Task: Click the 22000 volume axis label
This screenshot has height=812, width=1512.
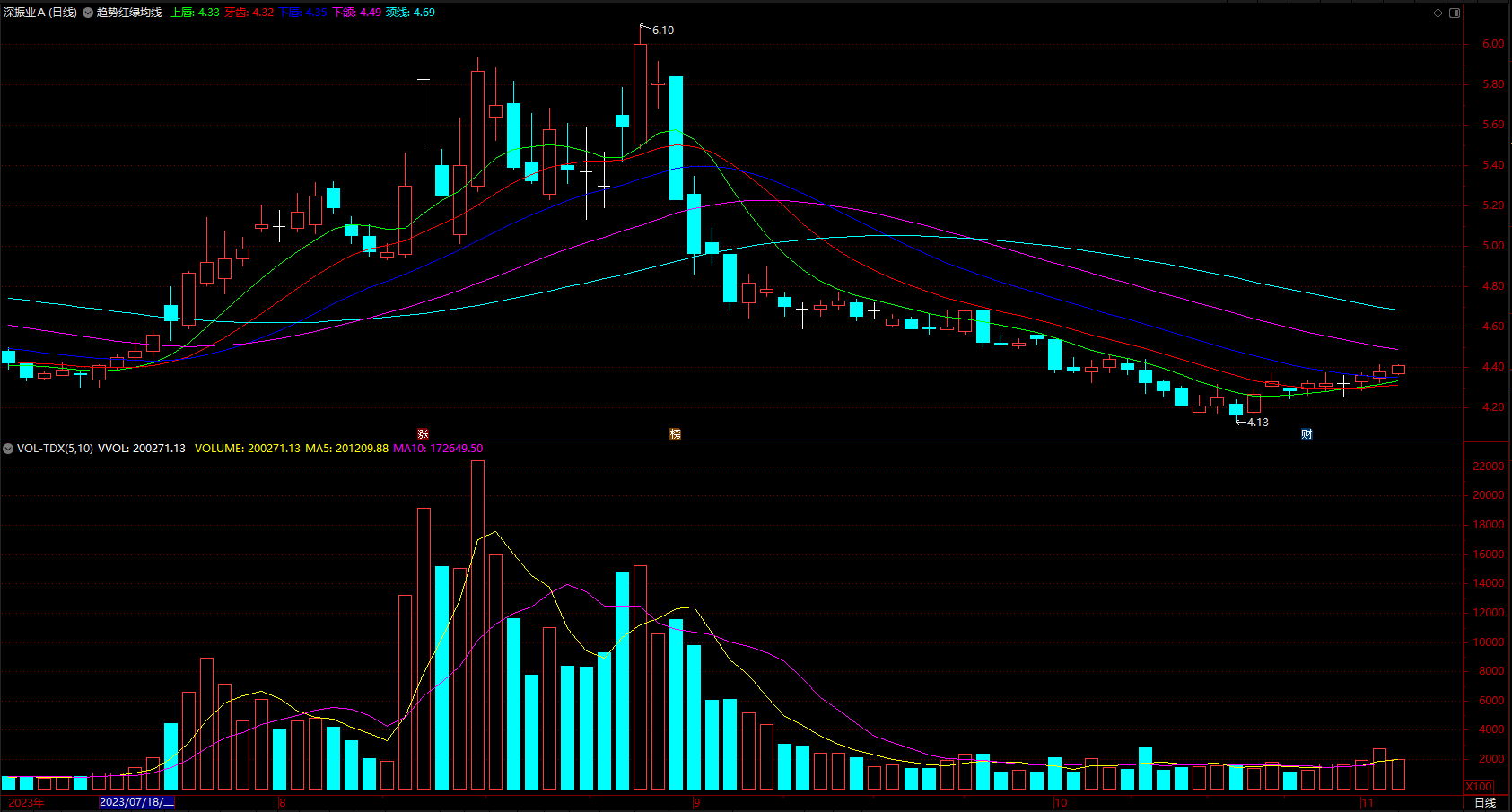Action: pyautogui.click(x=1489, y=467)
